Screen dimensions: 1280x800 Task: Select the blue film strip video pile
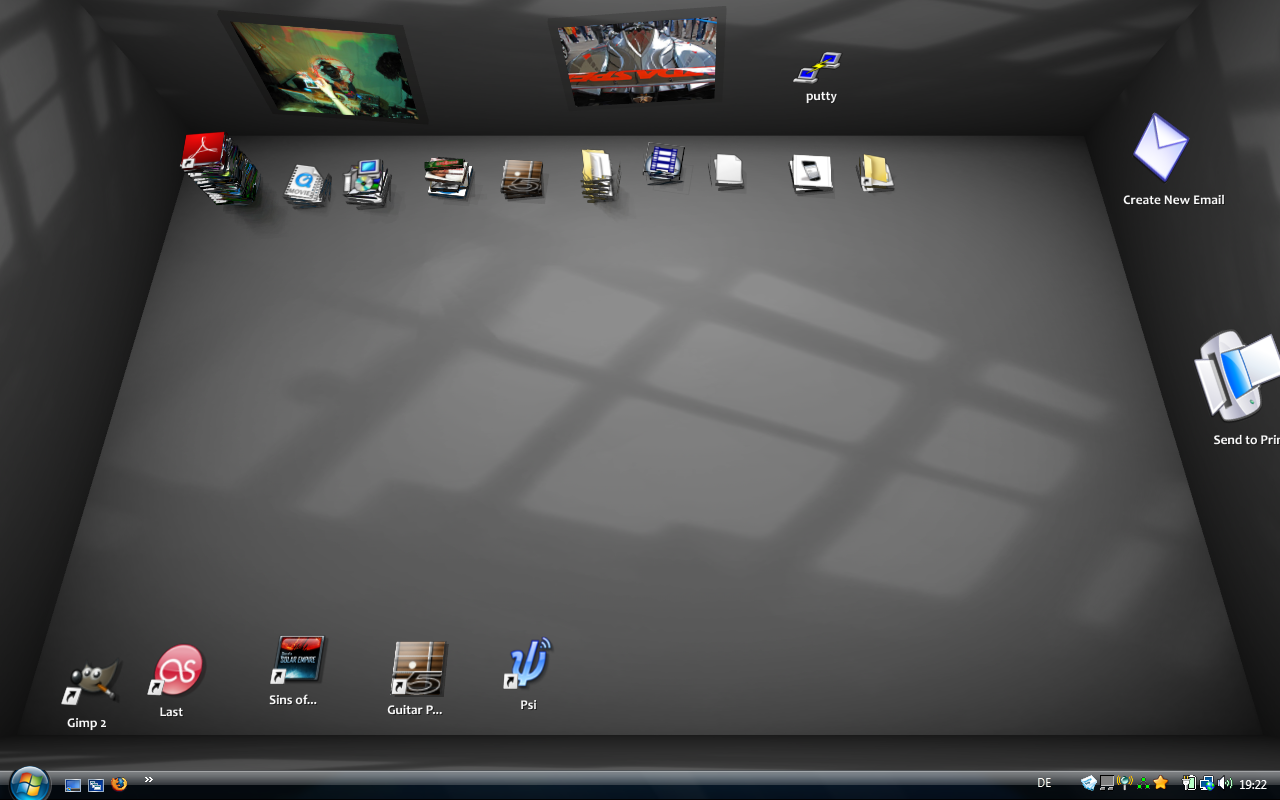point(663,164)
